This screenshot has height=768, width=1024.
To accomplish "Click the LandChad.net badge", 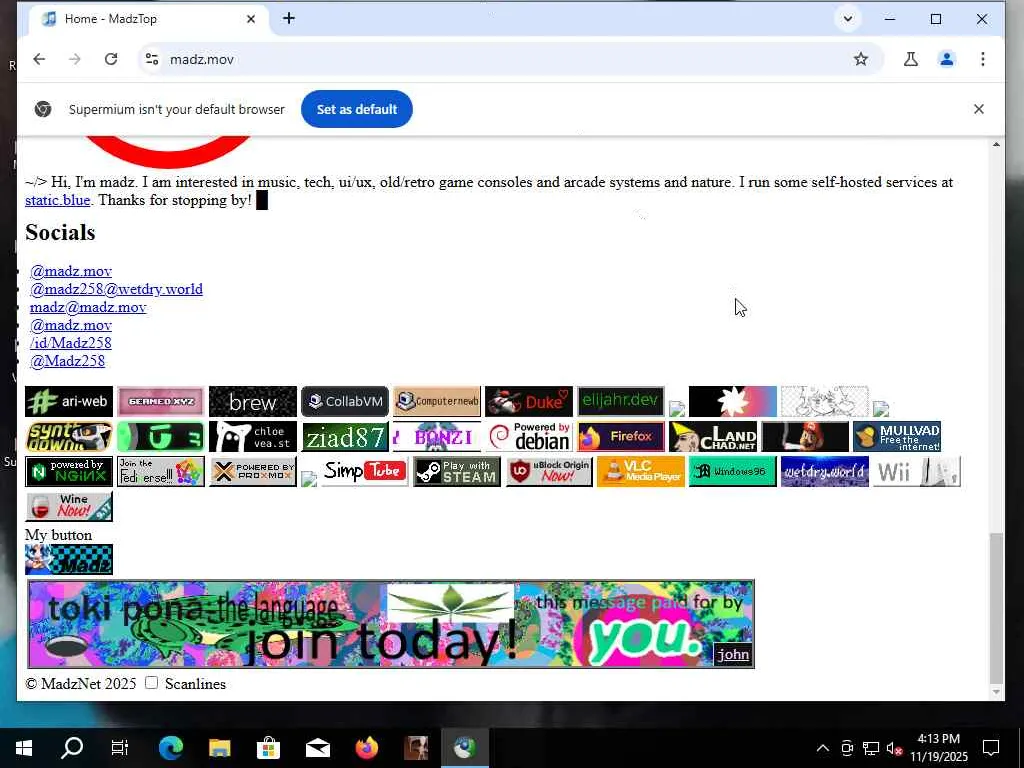I will coord(713,436).
